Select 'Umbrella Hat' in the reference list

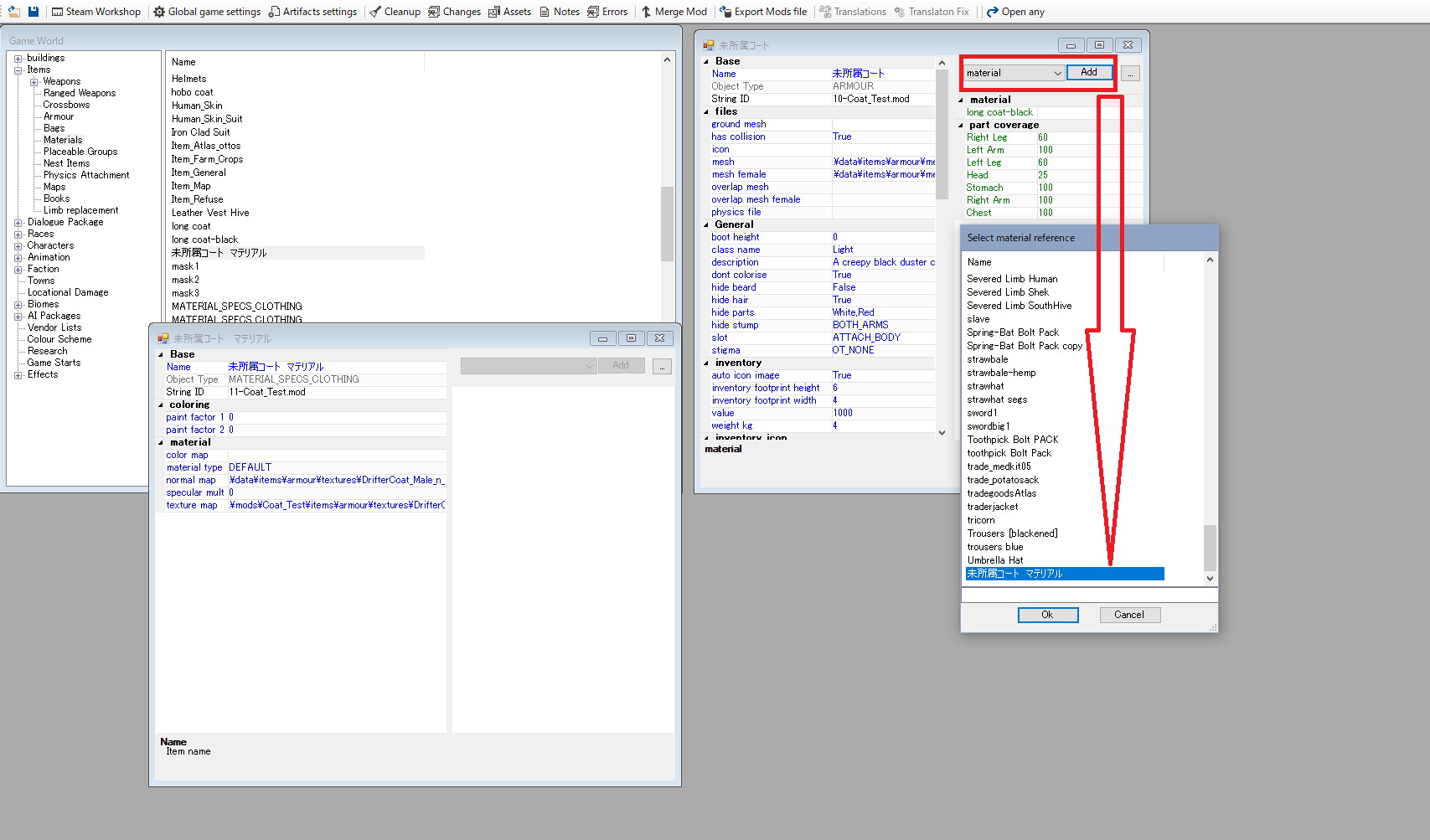pos(995,560)
